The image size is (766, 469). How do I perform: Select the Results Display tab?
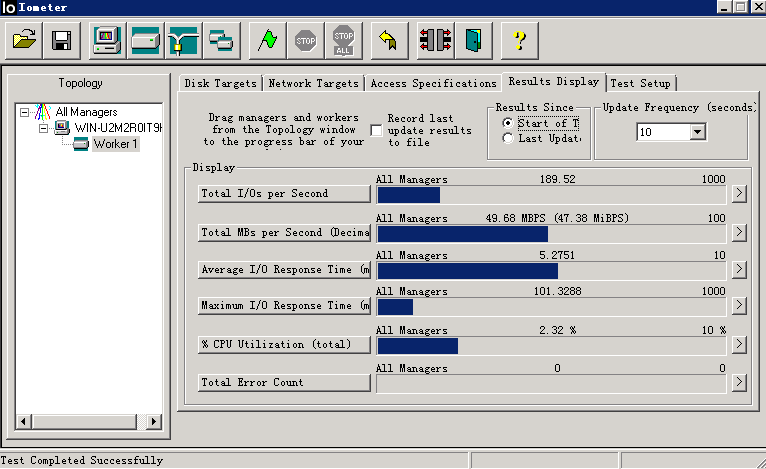pyautogui.click(x=553, y=82)
